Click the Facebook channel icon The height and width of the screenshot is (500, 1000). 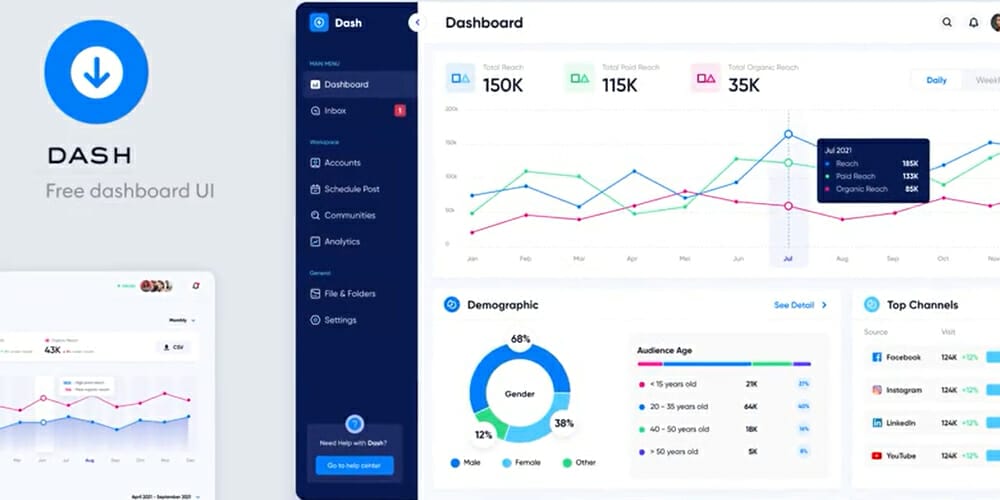[876, 357]
